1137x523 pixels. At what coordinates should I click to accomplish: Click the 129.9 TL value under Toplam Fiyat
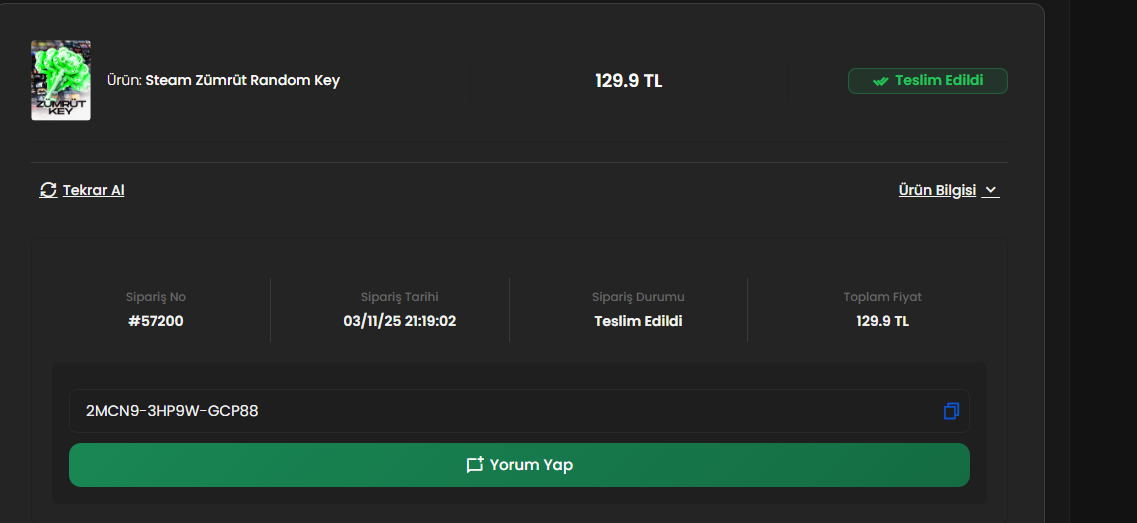click(882, 321)
